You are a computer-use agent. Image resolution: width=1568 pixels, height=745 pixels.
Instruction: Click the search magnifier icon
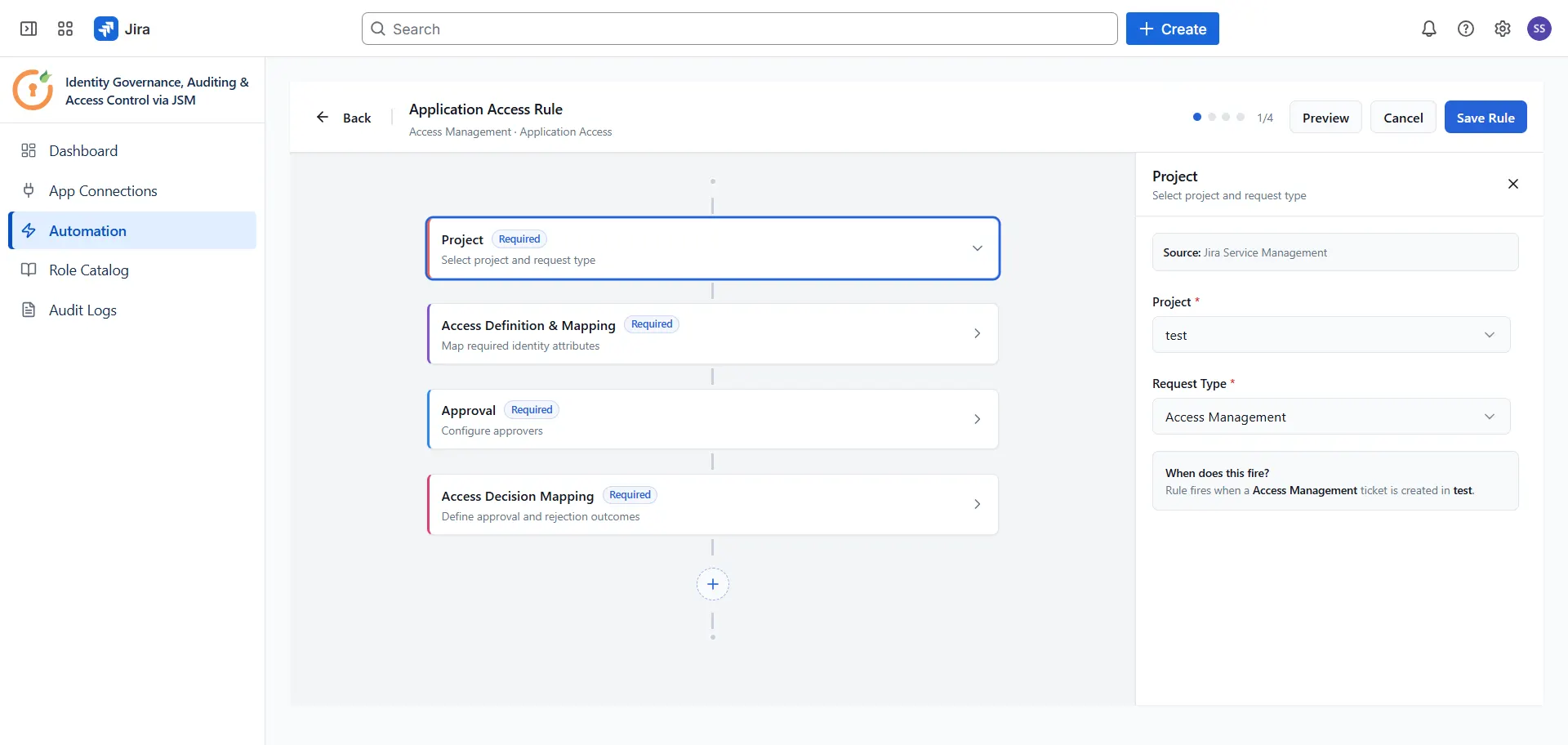tap(378, 29)
